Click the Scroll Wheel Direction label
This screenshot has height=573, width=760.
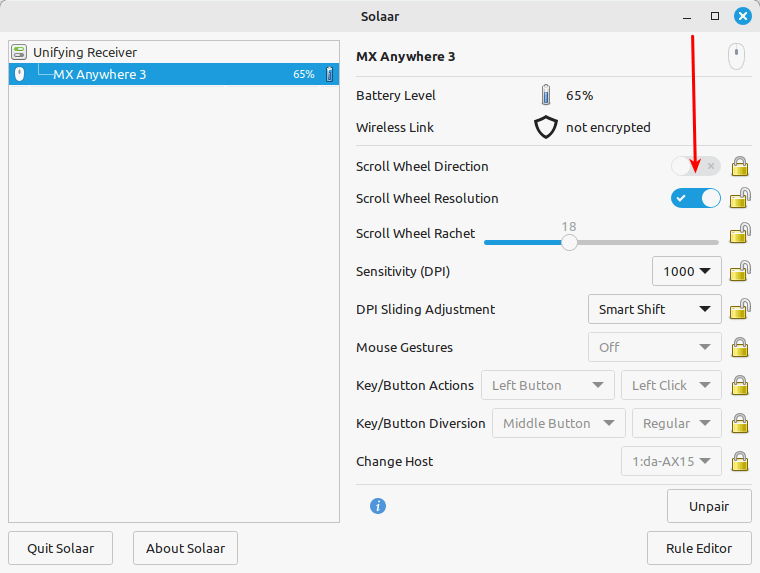point(422,166)
